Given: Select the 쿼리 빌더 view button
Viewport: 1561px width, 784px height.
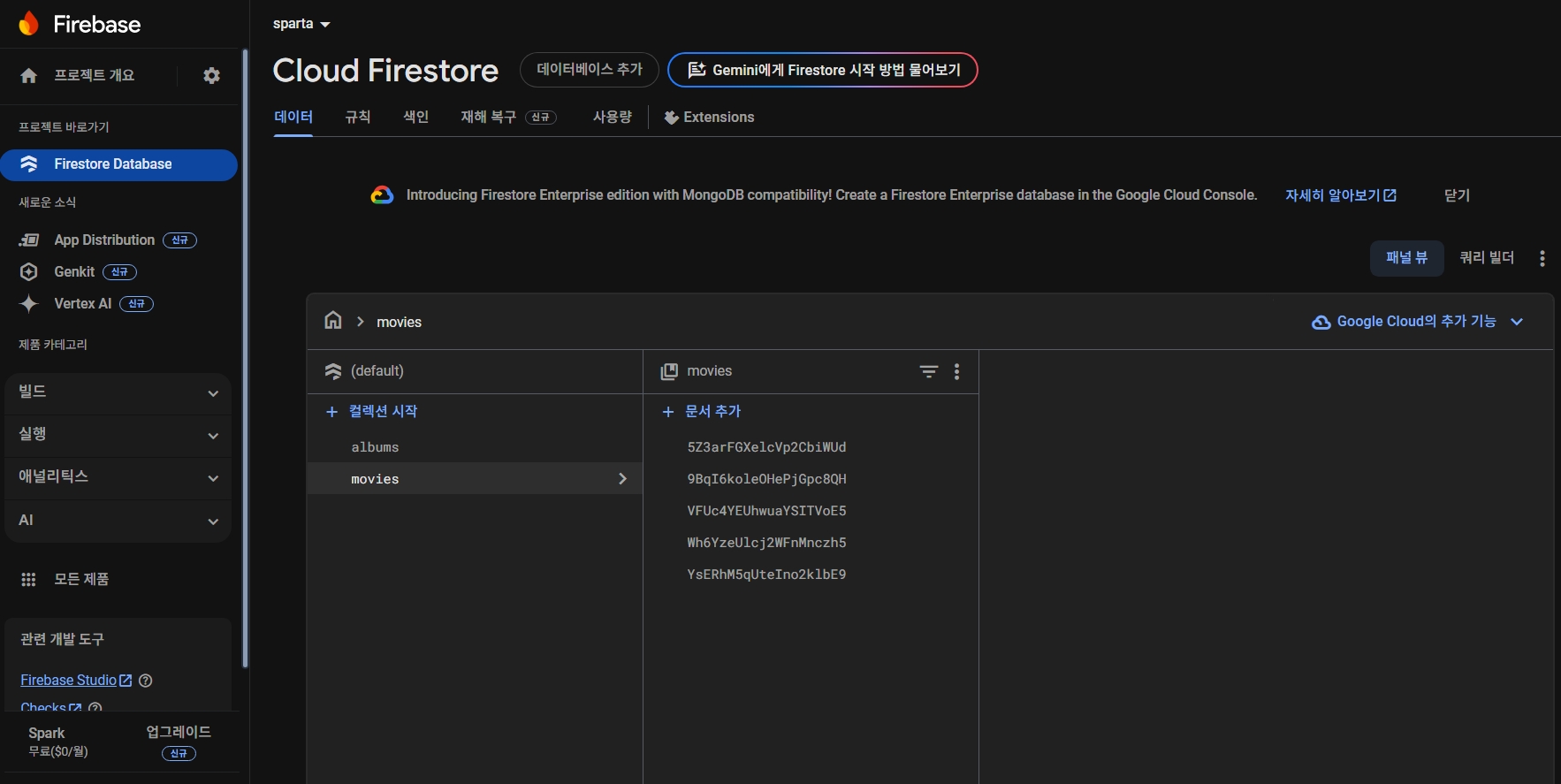Looking at the screenshot, I should [x=1487, y=258].
